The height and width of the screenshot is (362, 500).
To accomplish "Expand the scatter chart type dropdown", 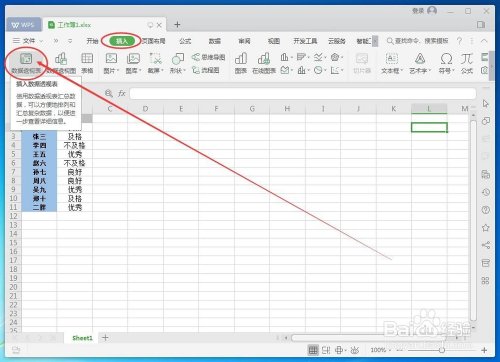I will click(x=342, y=70).
